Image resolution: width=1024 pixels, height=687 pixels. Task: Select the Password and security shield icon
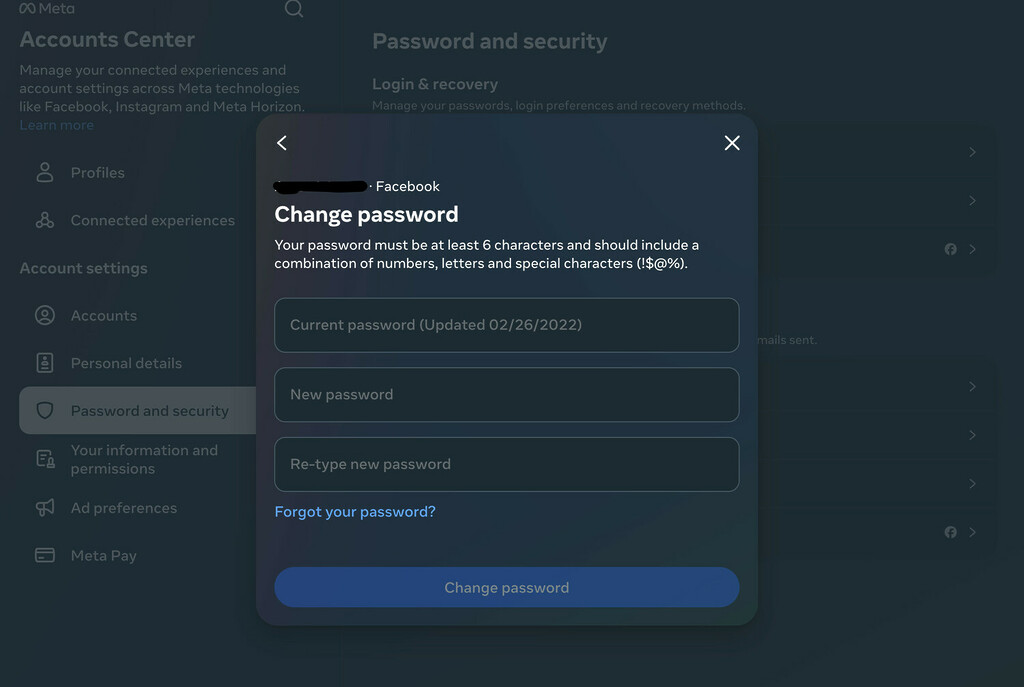44,410
